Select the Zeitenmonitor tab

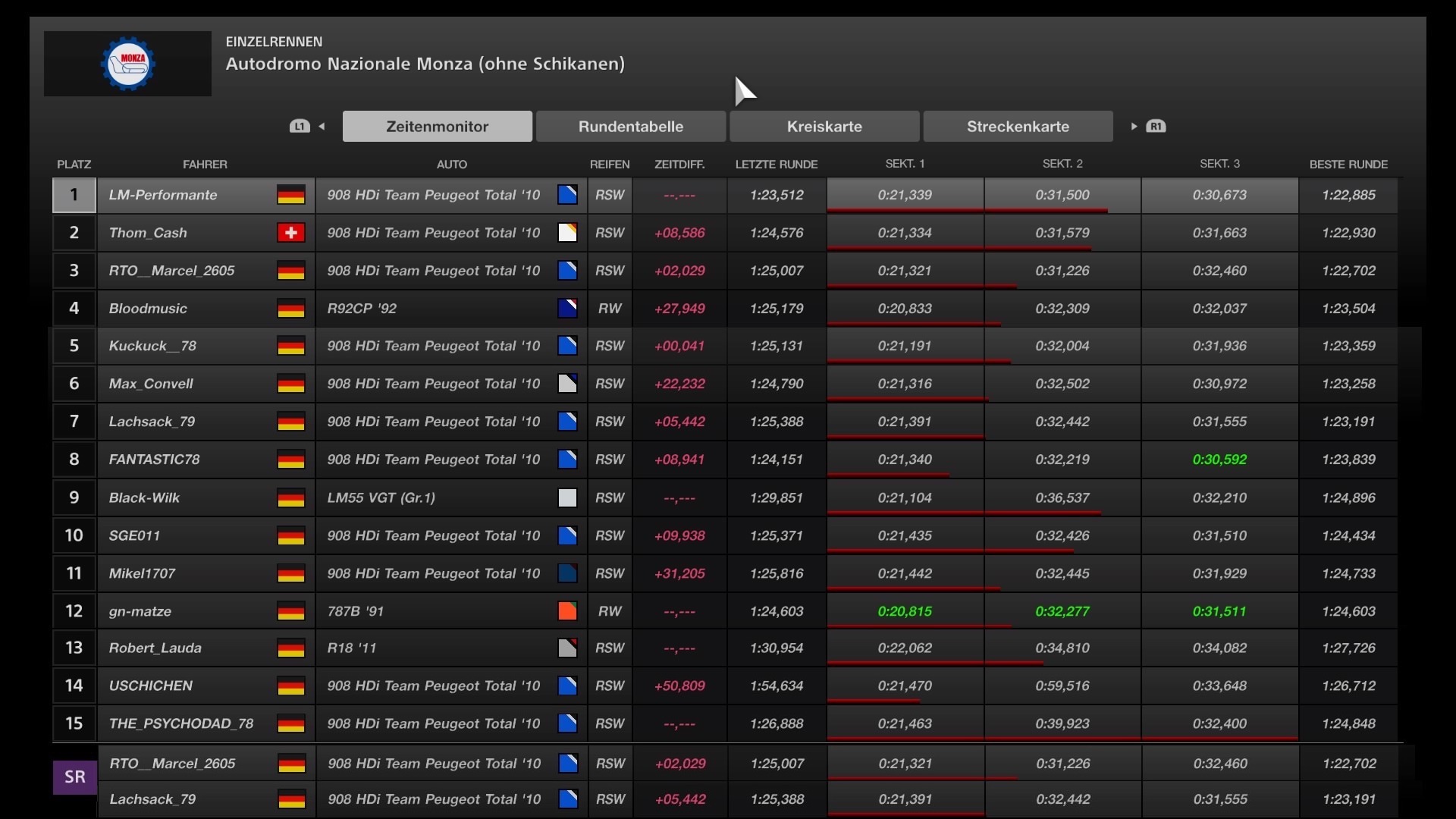pos(437,127)
